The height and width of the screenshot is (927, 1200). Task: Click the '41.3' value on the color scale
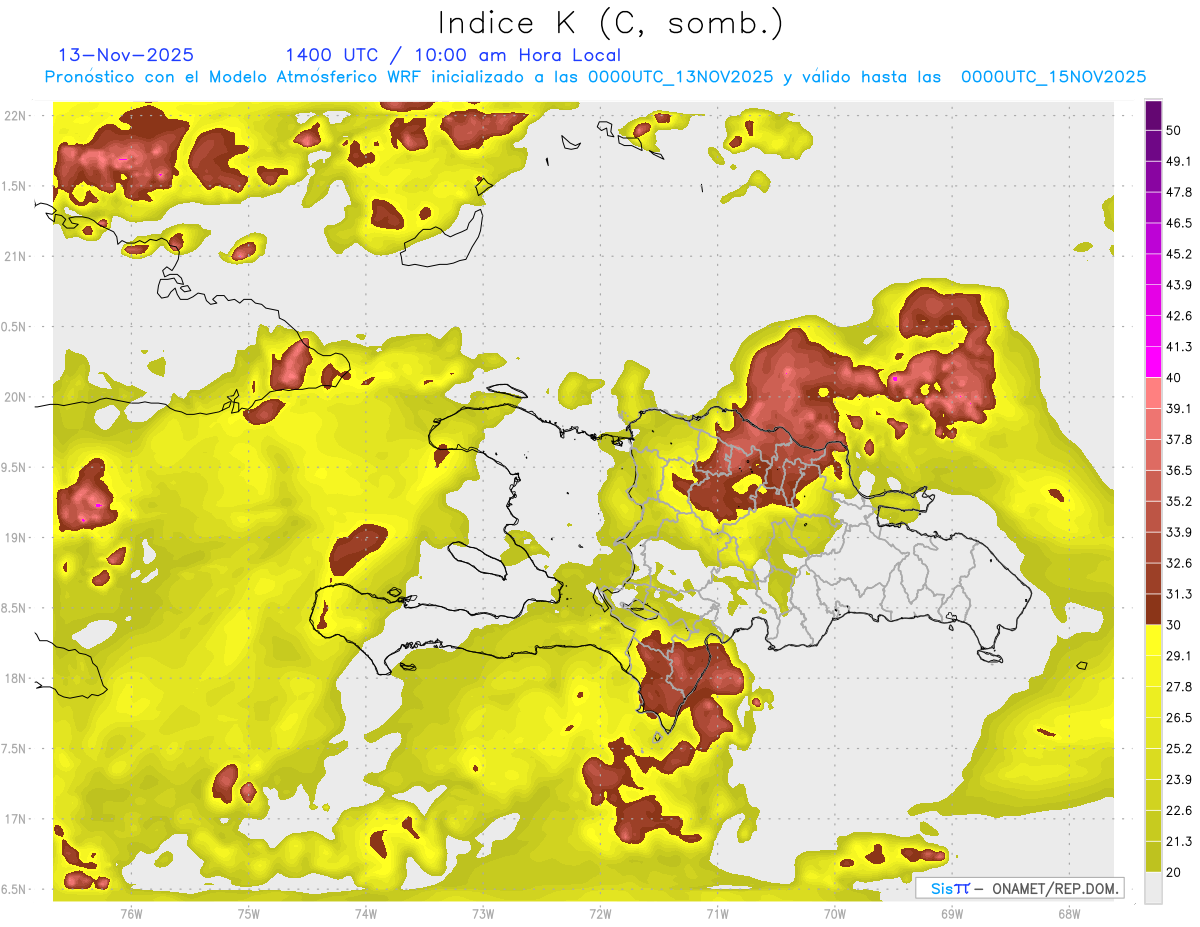point(1178,347)
